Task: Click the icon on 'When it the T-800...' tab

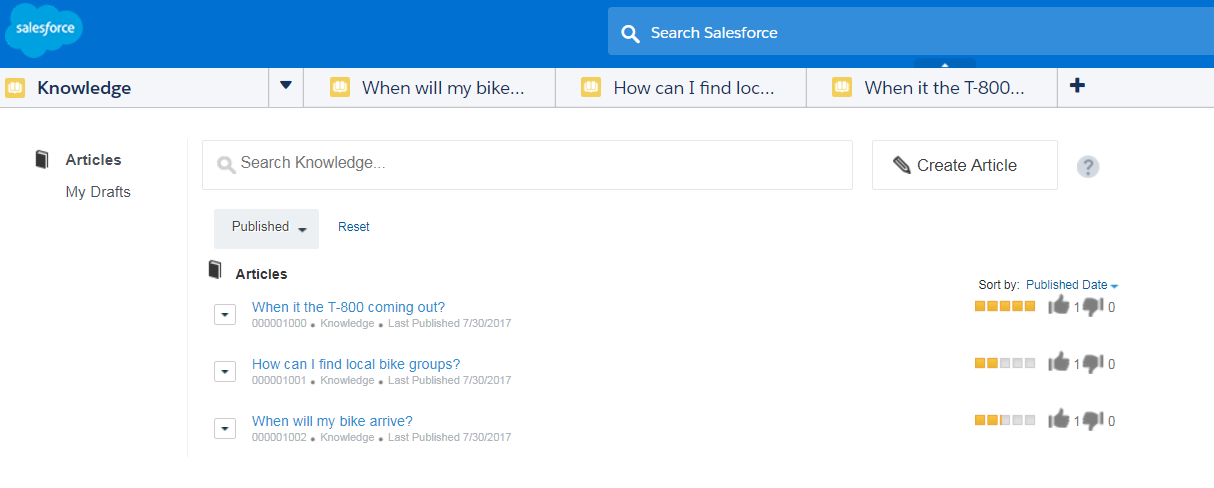Action: (x=842, y=88)
